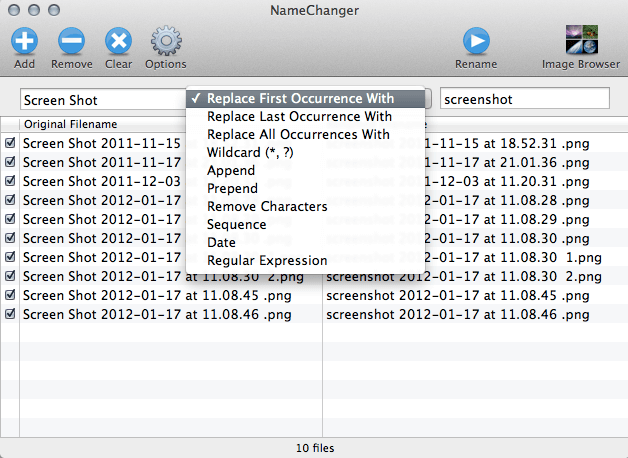The image size is (628, 458).
Task: Pick Append from the rename menu
Action: click(231, 171)
